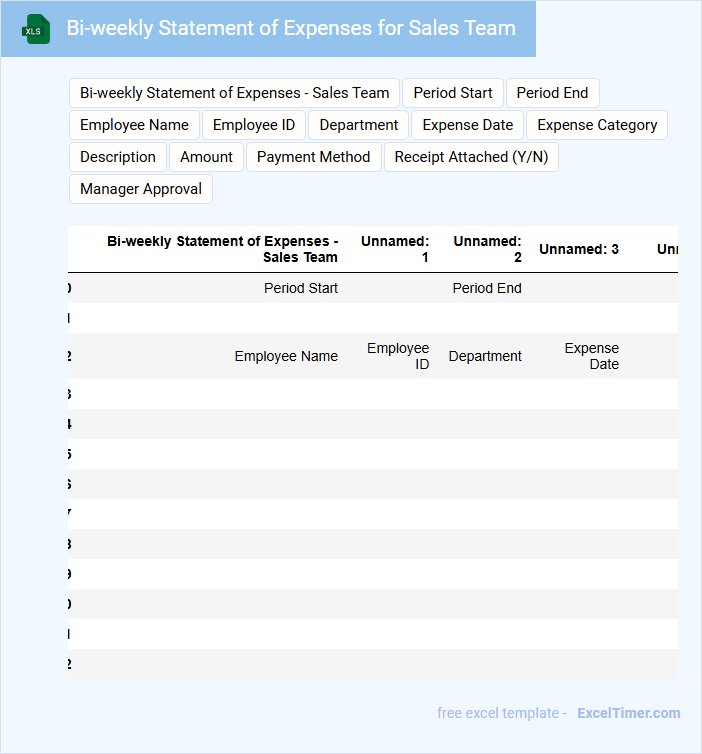Click the 'Department' table cell
The width and height of the screenshot is (702, 754).
485,356
